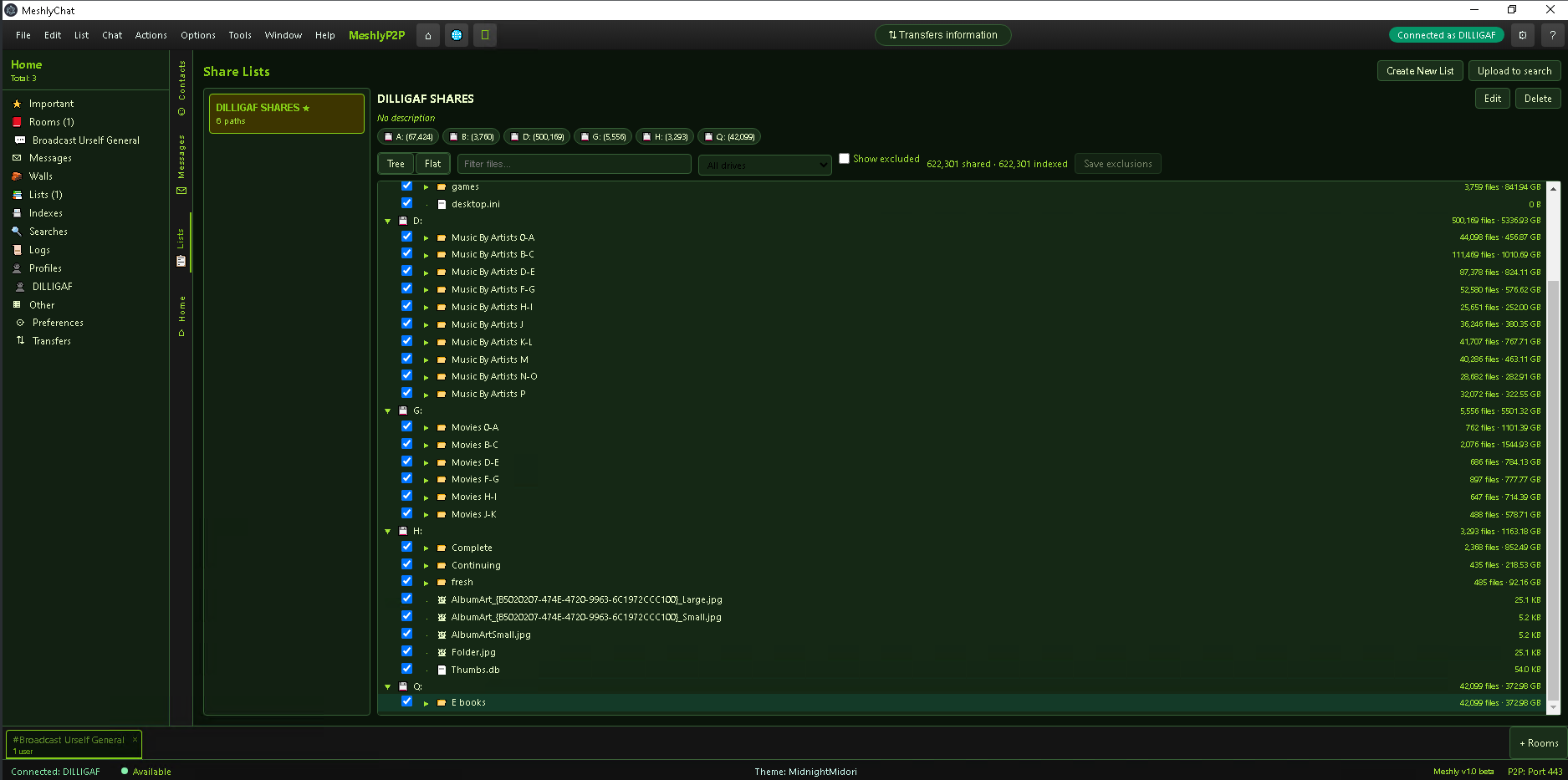Close the #Broadcast Urself General room tab
The image size is (1568, 780).
[135, 739]
